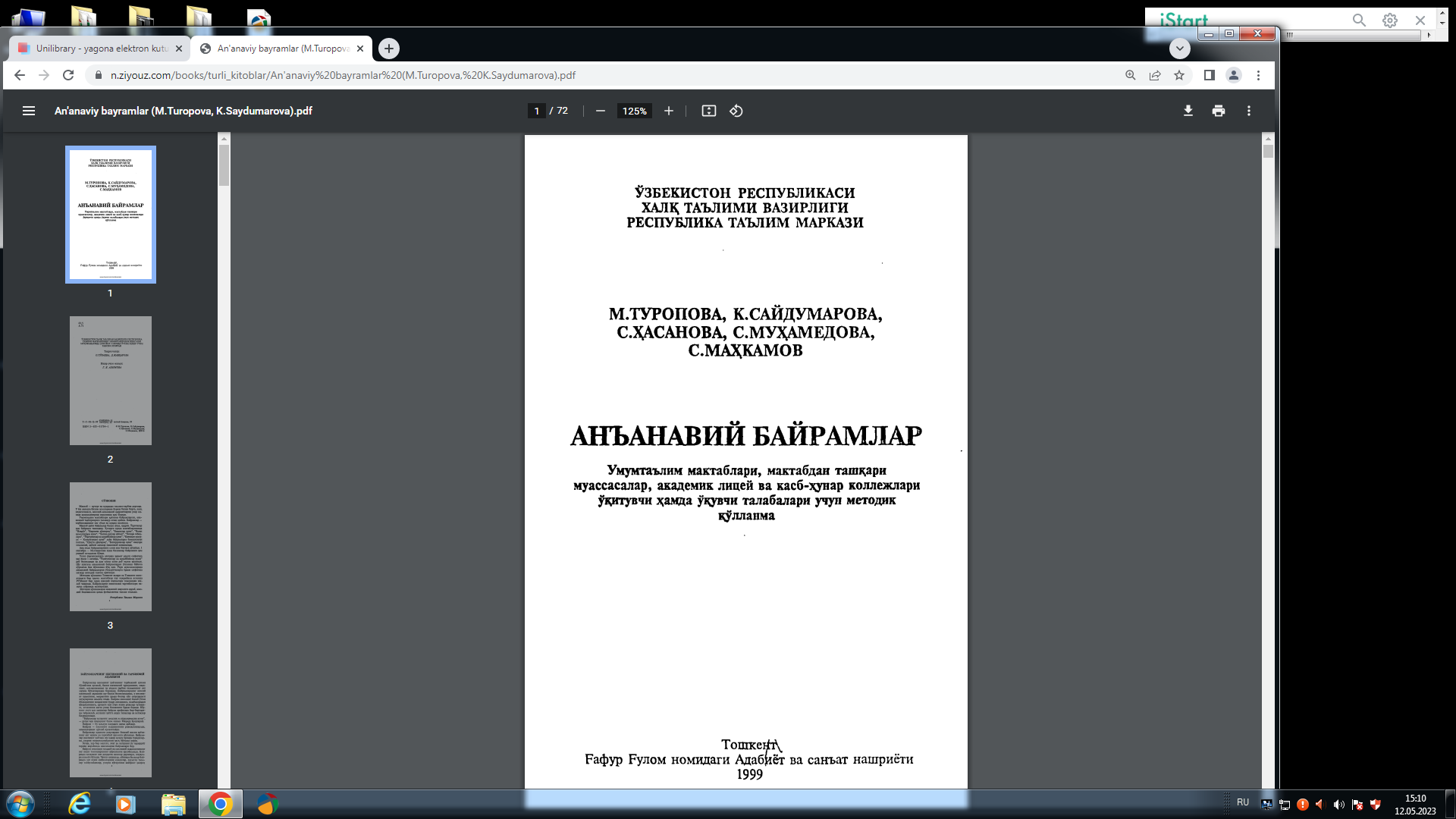Zoom in on the PDF document
The height and width of the screenshot is (819, 1456).
pos(668,111)
